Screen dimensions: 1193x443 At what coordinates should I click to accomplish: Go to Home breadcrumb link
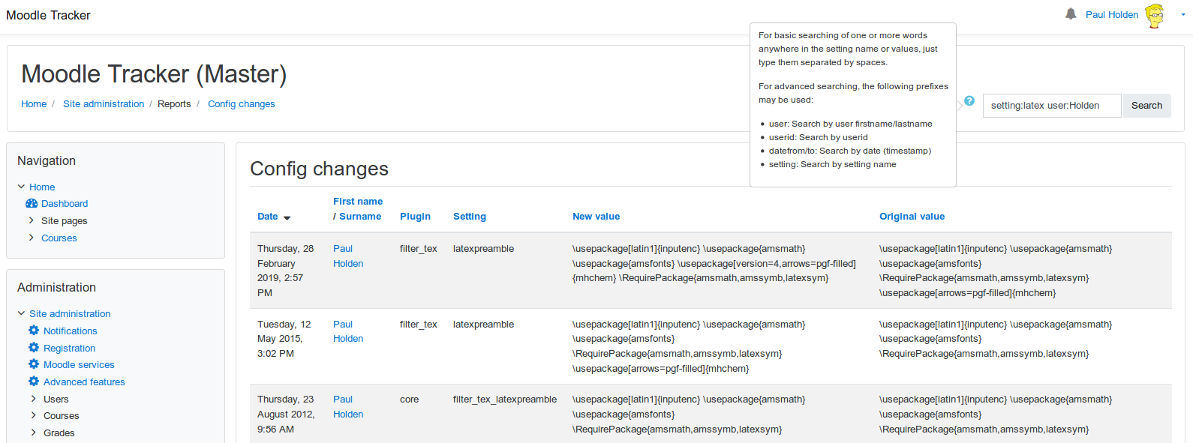tap(33, 104)
